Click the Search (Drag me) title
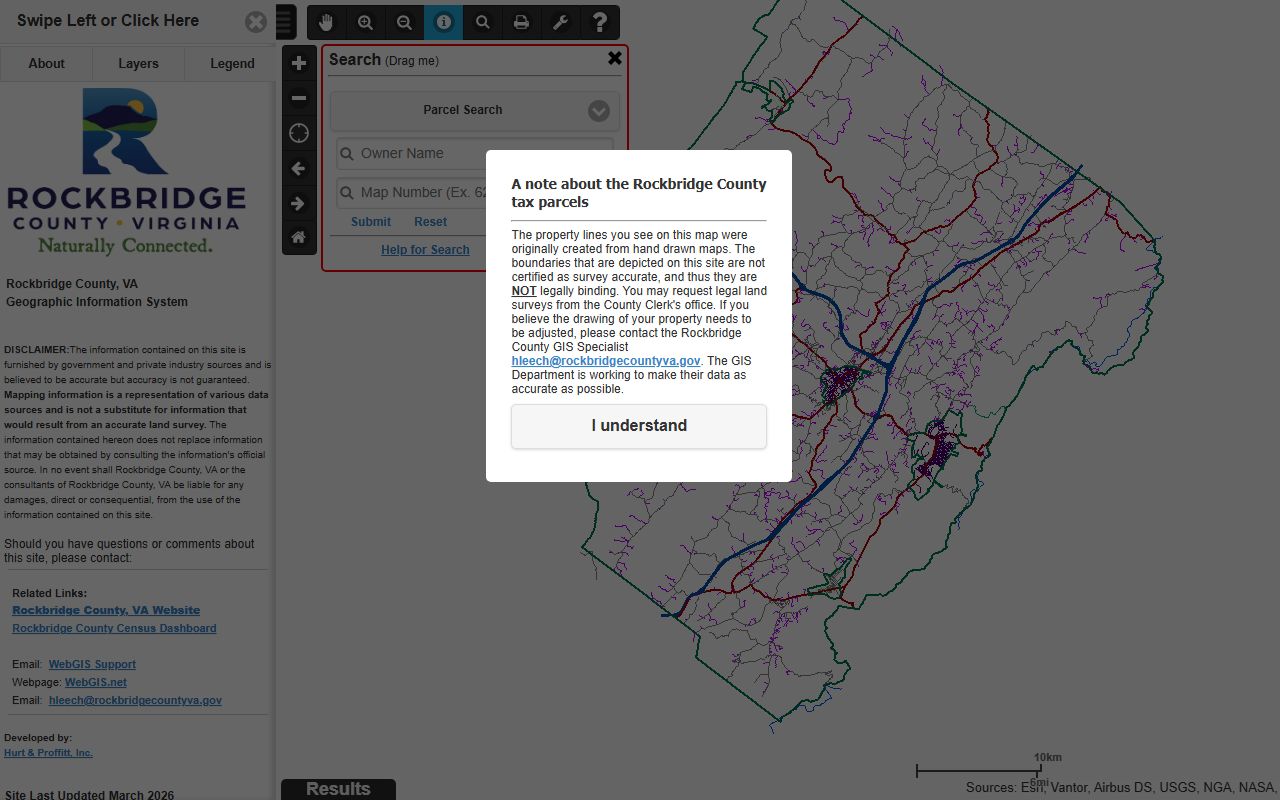Screen dimensions: 1280x800 (384, 60)
